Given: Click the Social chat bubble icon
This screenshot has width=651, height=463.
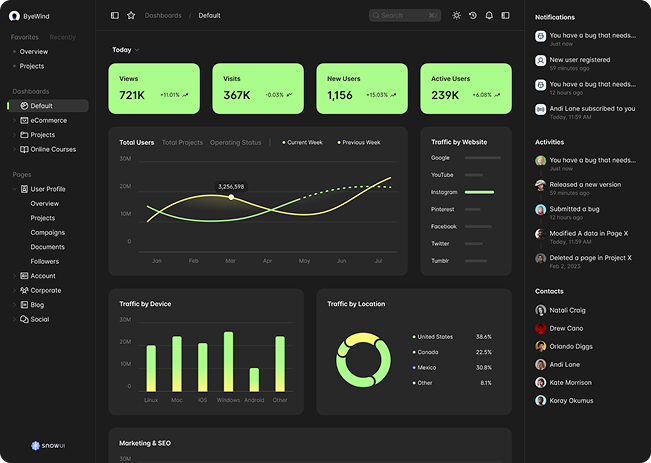Looking at the screenshot, I should [24, 319].
